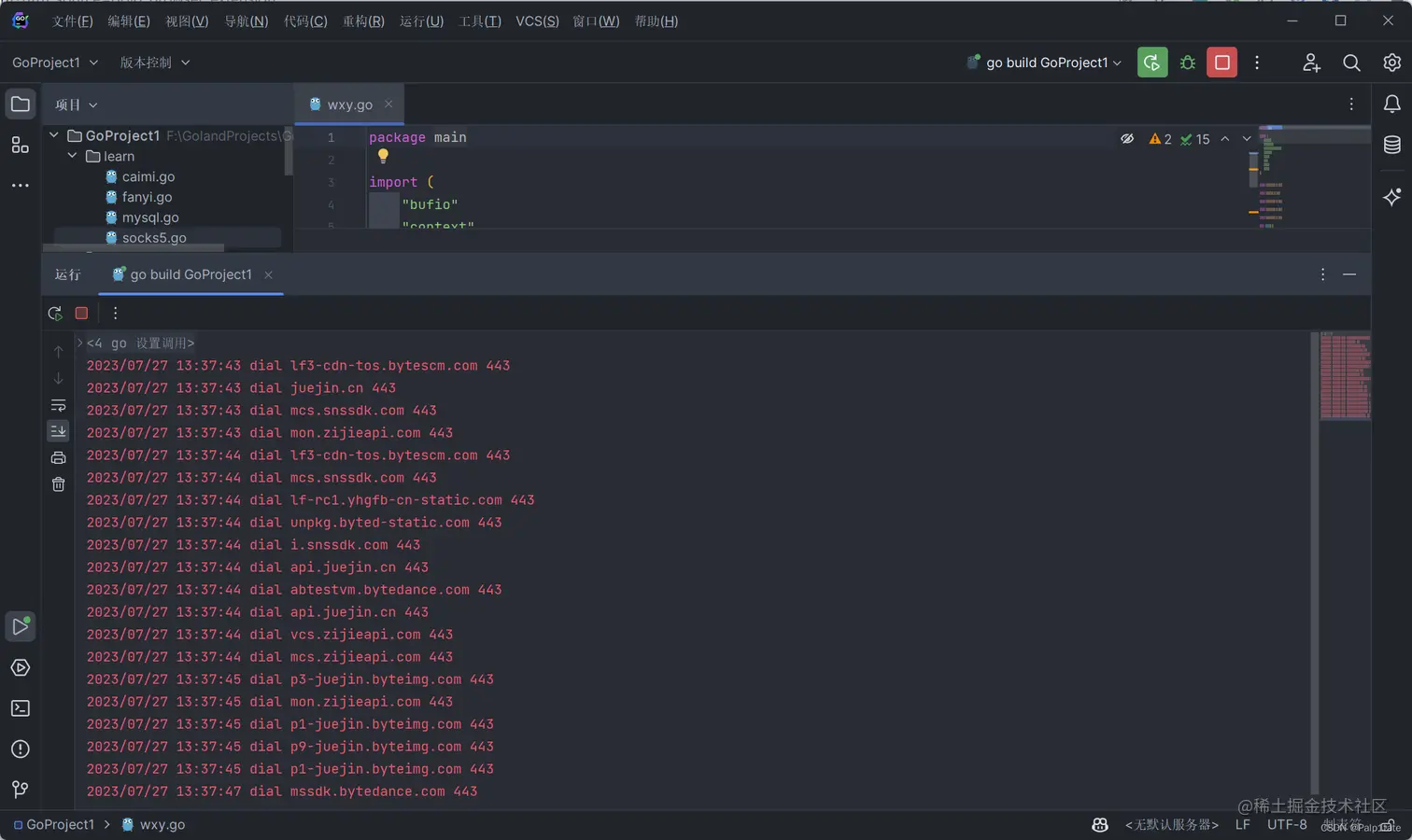This screenshot has width=1412, height=840.
Task: Click the green Rerun button in main toolbar
Action: [x=1152, y=63]
